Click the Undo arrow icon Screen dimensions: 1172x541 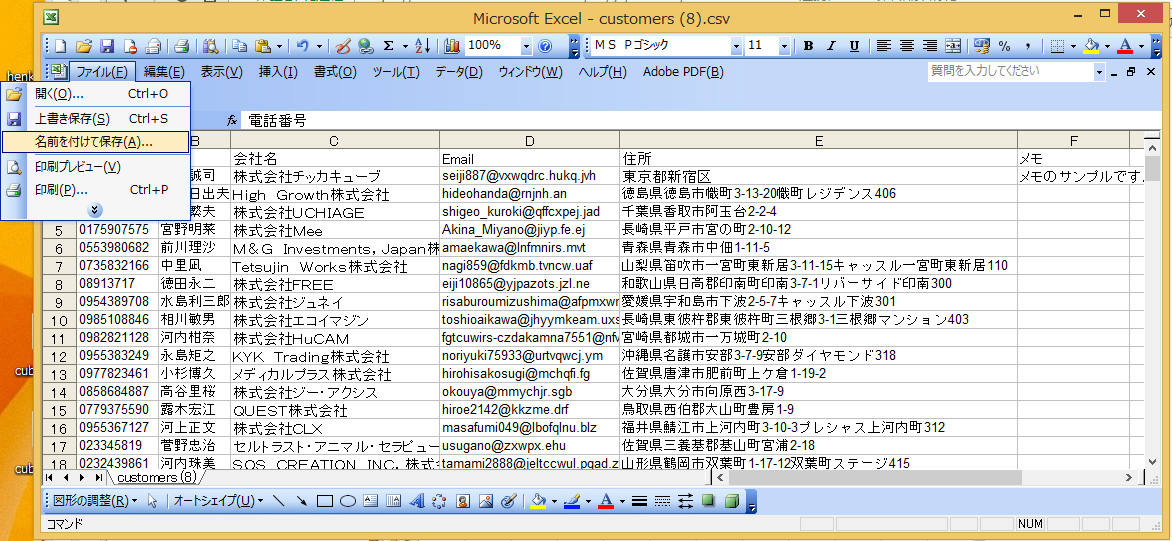(x=303, y=46)
